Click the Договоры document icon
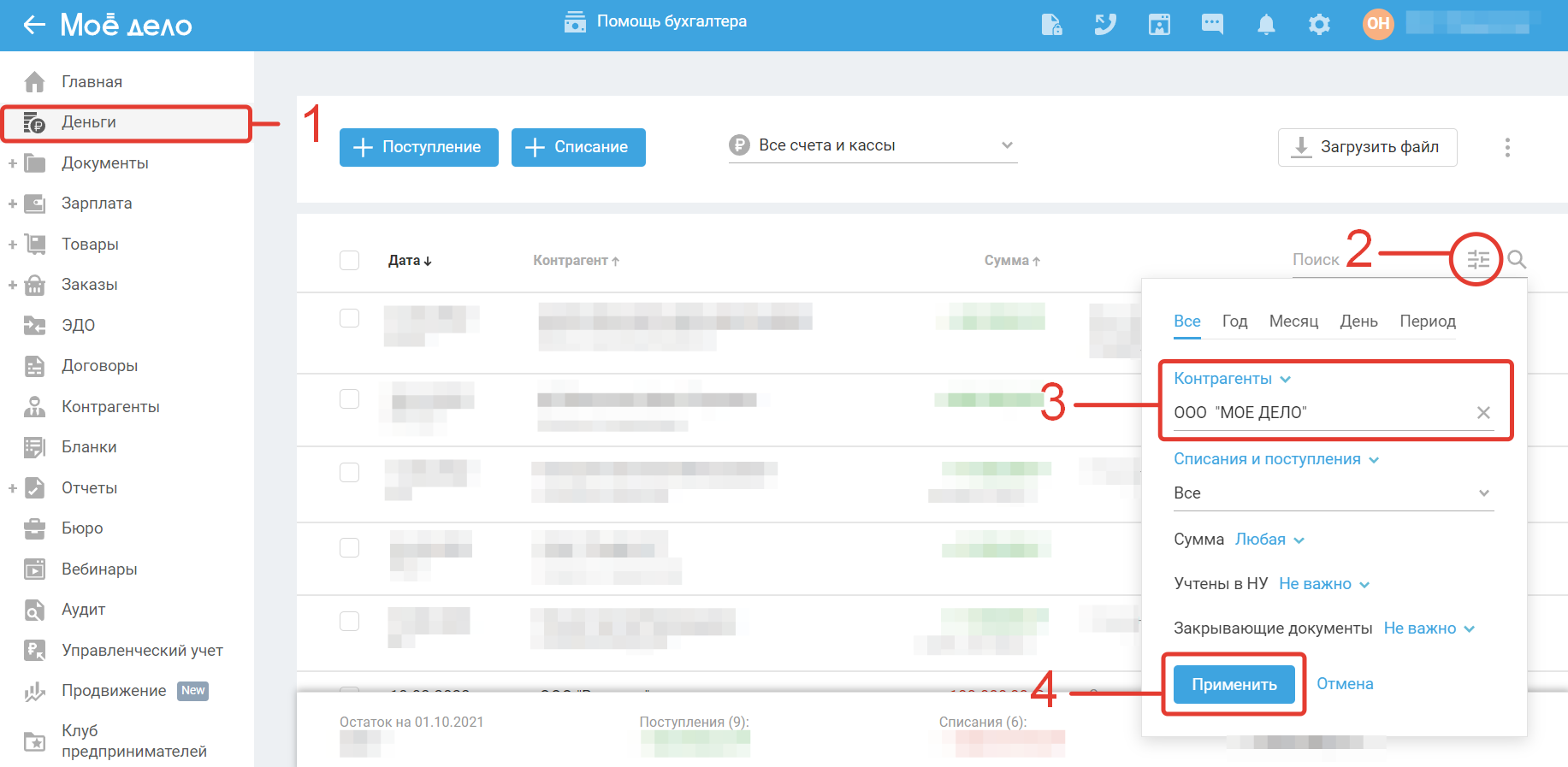 point(35,366)
